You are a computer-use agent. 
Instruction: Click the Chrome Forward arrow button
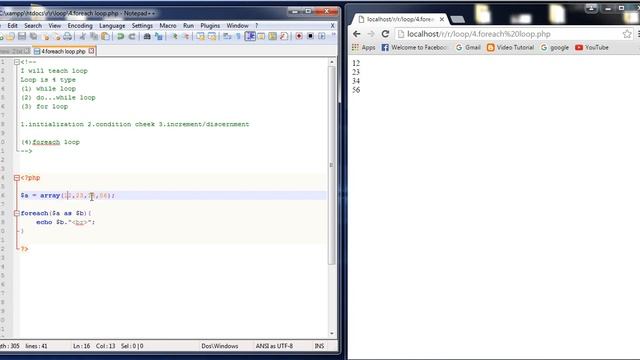point(371,34)
